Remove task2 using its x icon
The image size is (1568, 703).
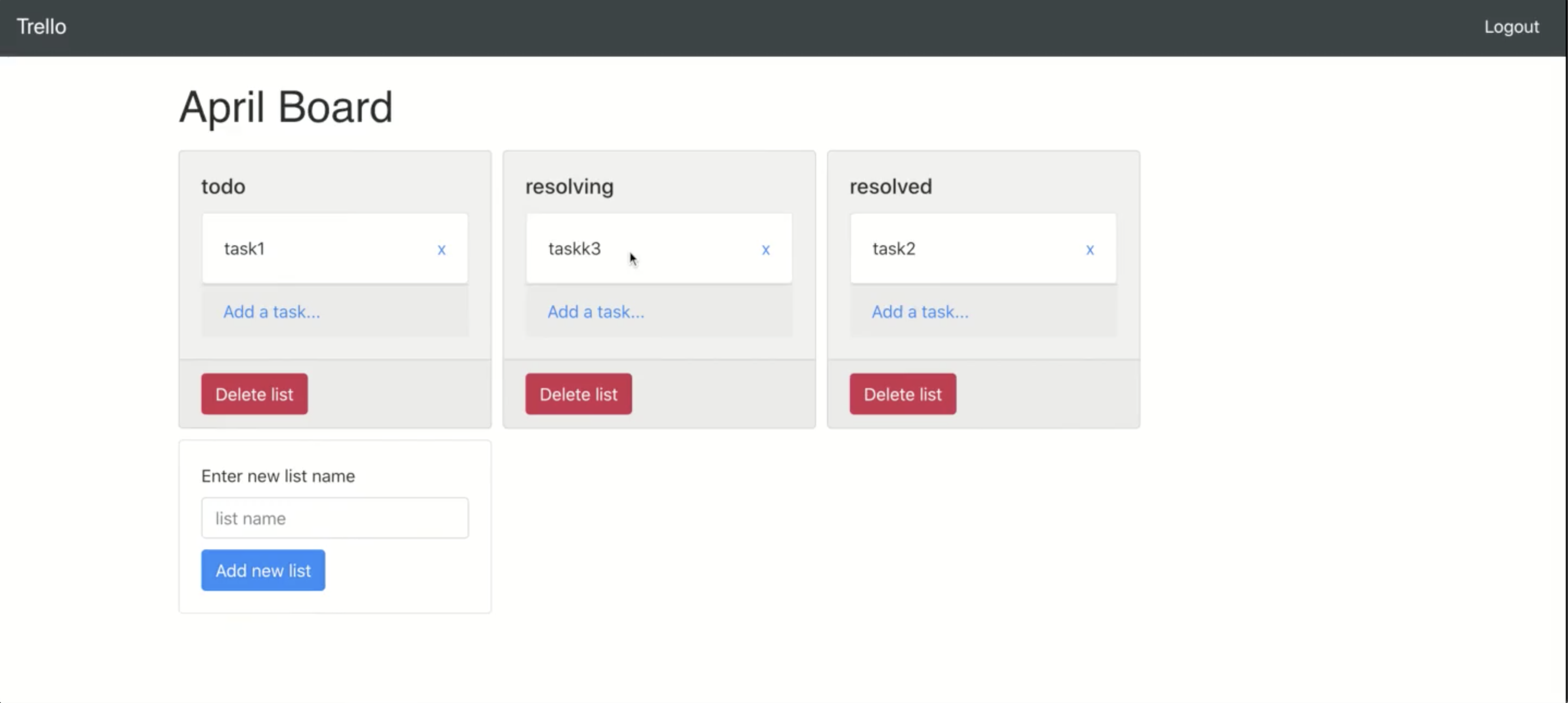pyautogui.click(x=1090, y=250)
